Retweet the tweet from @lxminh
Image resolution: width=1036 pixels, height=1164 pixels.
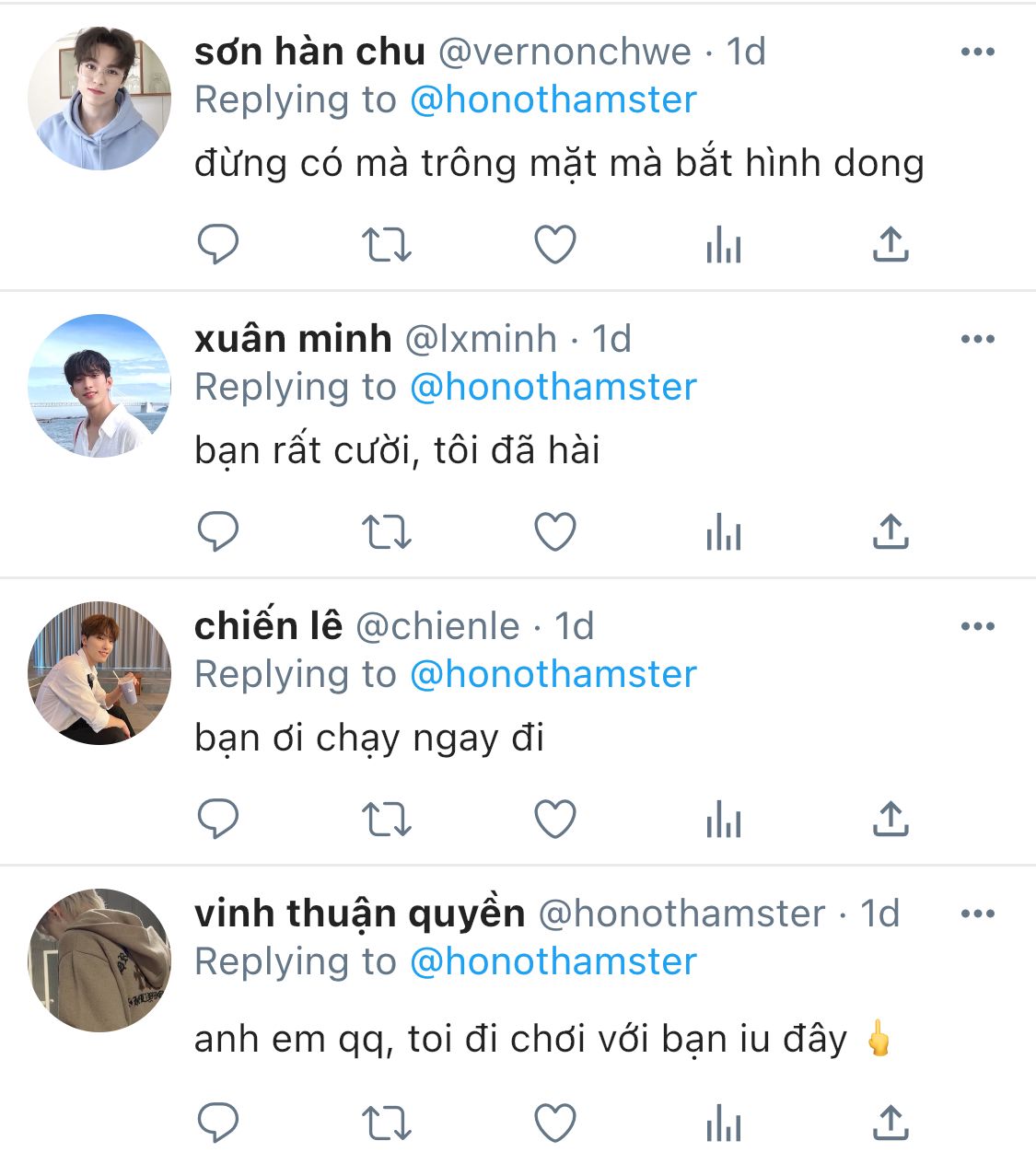point(386,532)
